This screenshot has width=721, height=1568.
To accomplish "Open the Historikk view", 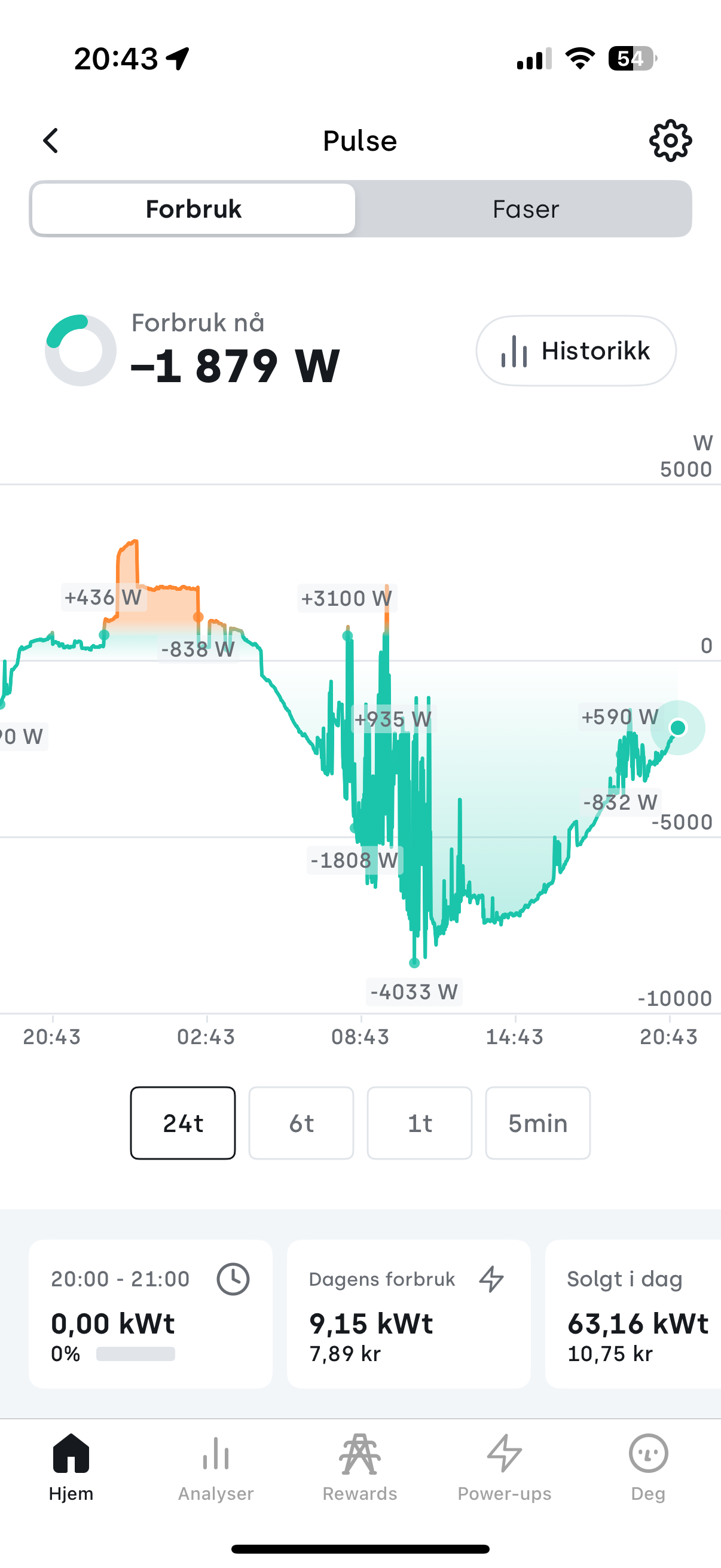I will point(576,350).
